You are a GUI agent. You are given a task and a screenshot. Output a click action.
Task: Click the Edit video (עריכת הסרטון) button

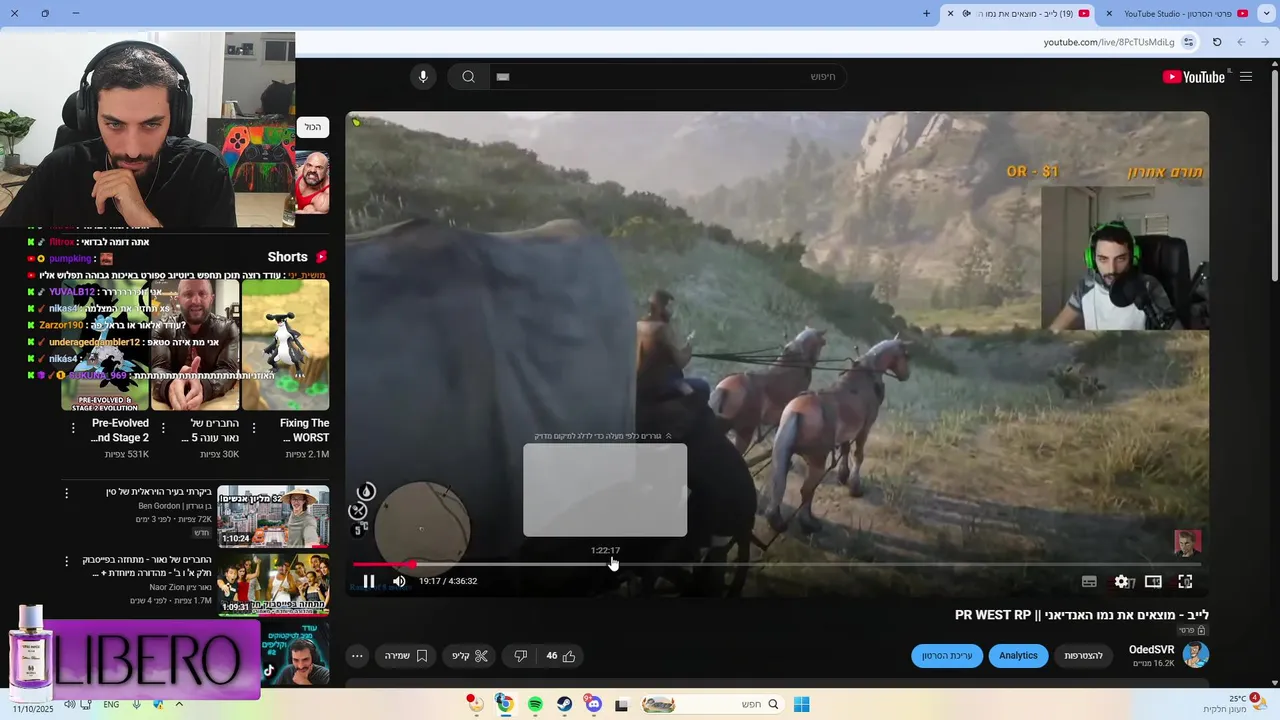coord(947,656)
